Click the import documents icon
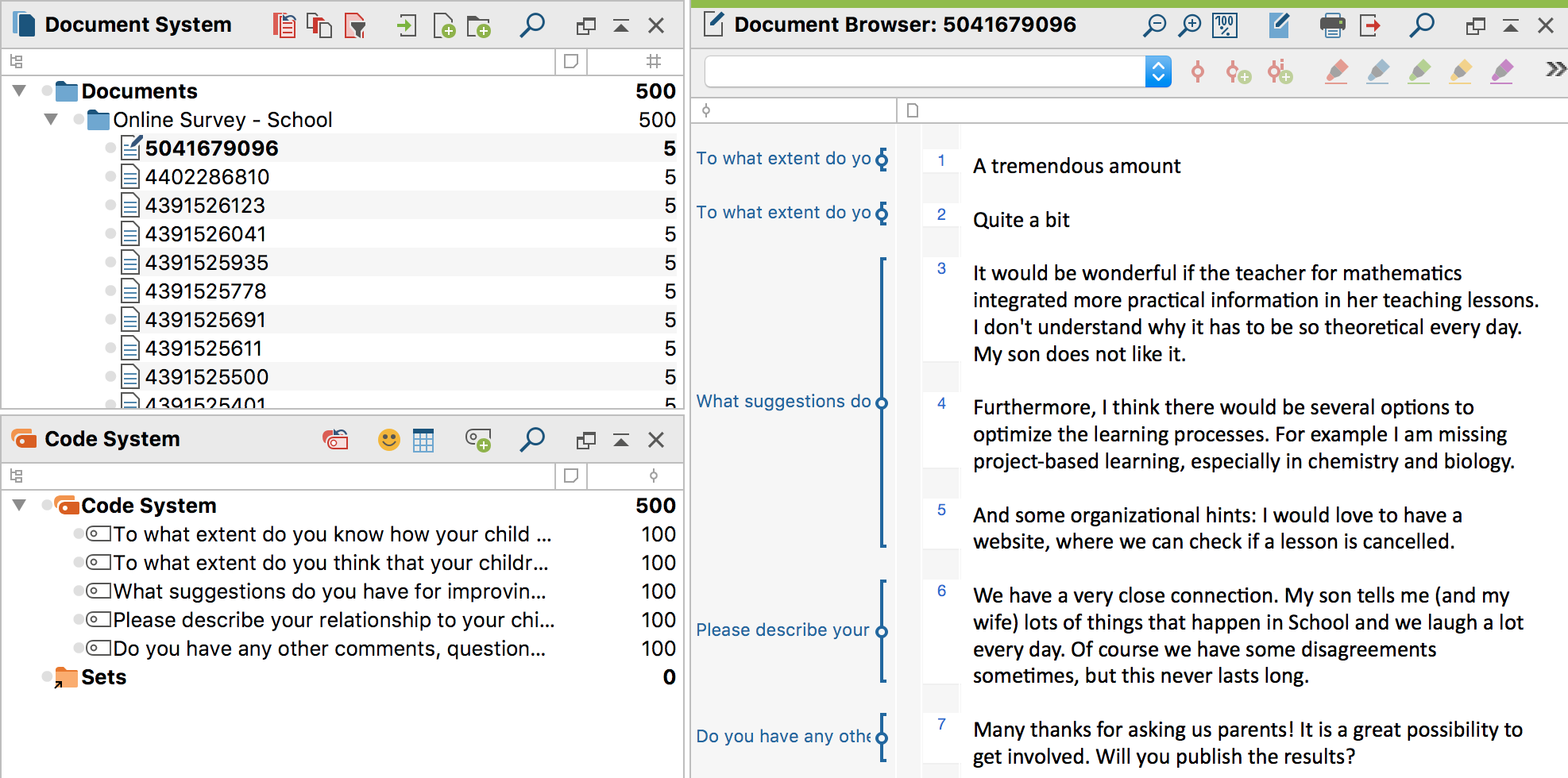The width and height of the screenshot is (1568, 778). (406, 25)
